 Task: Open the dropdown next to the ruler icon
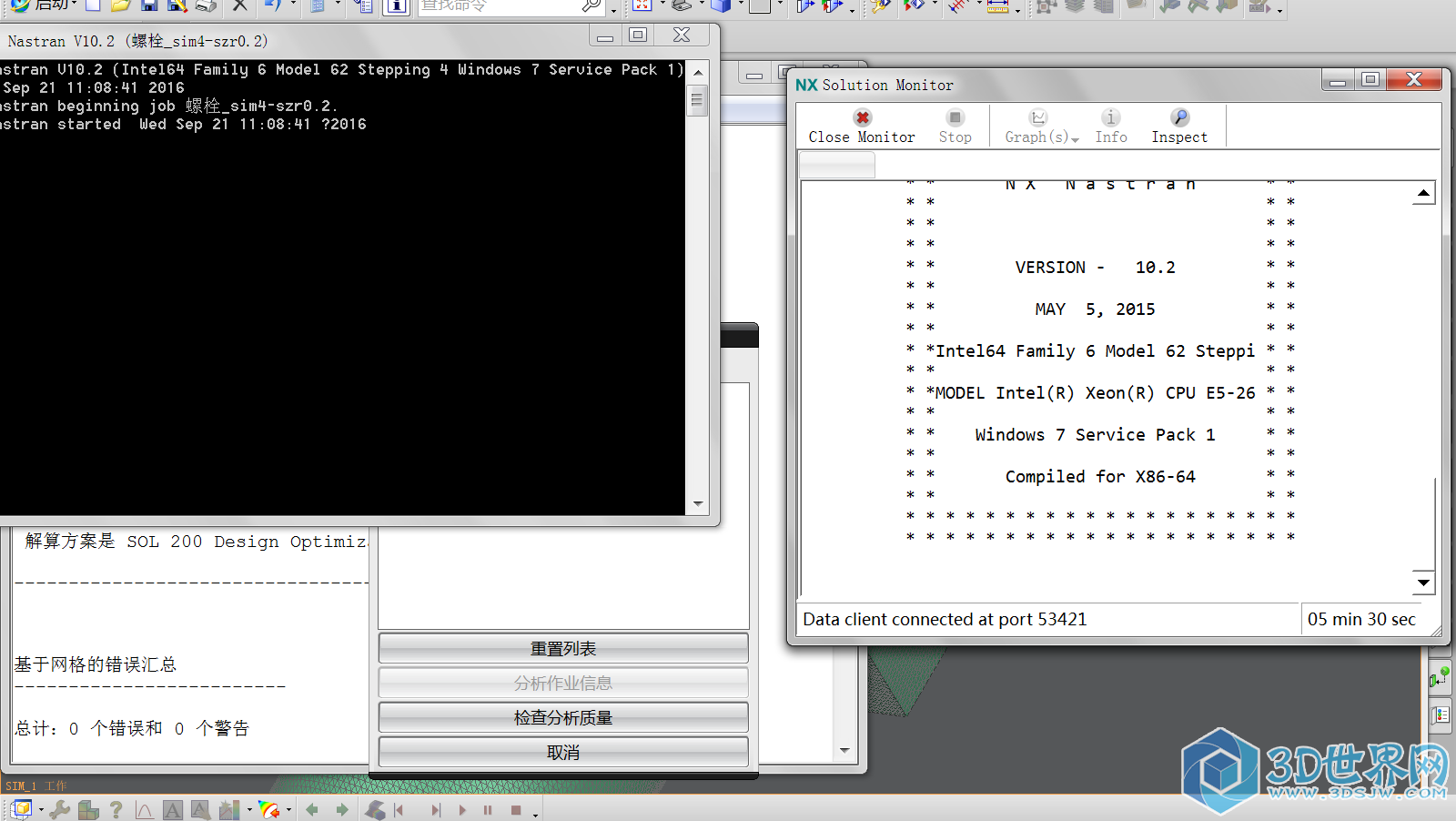point(1017,9)
